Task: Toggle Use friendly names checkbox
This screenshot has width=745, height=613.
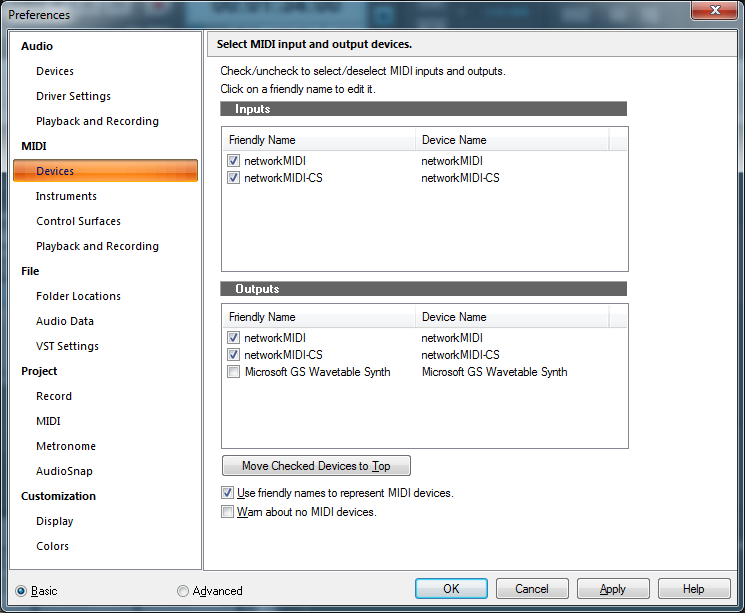Action: [227, 493]
